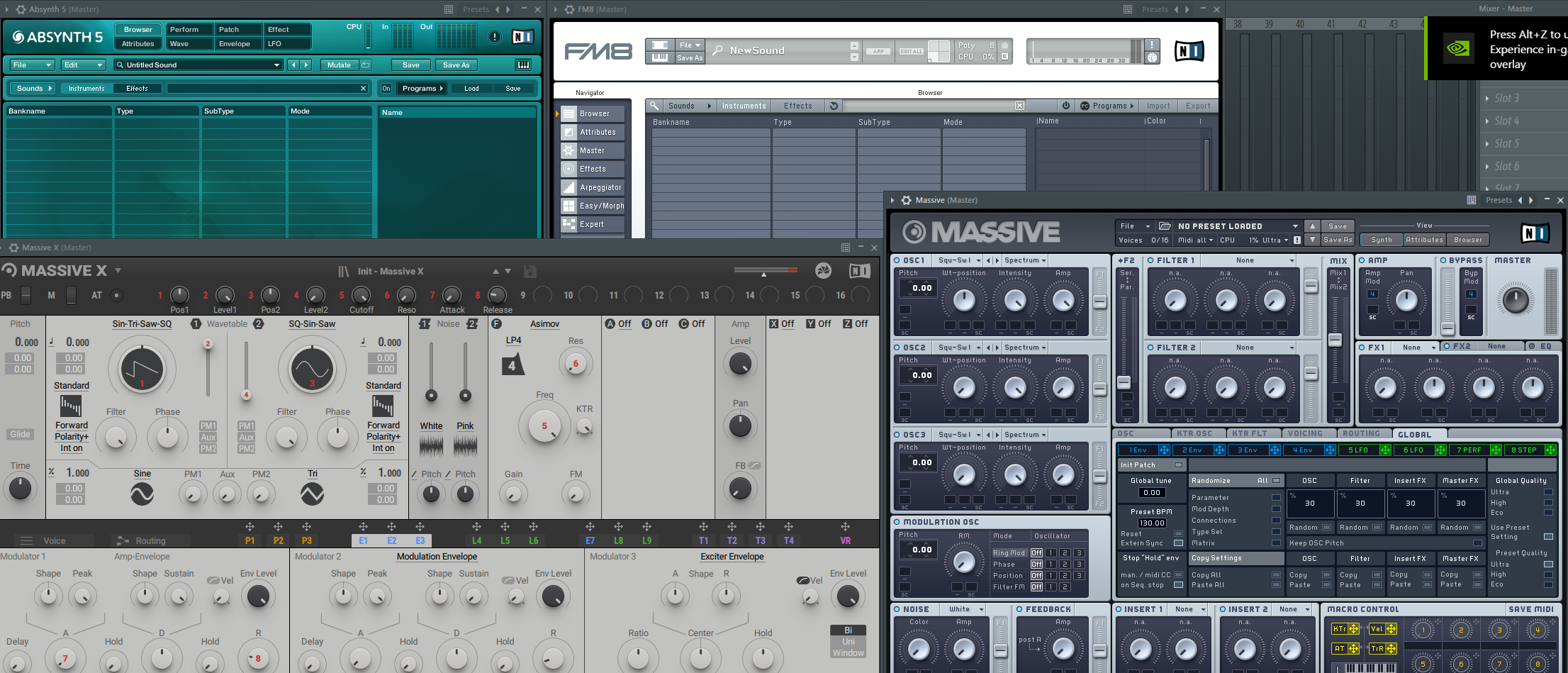
Task: Click the NI logo in FM8
Action: pos(1189,51)
